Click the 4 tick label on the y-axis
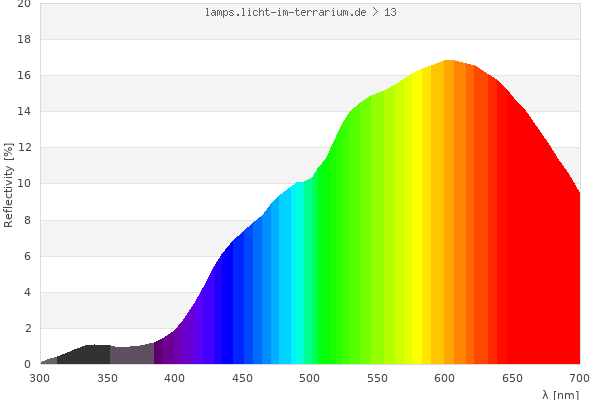Image resolution: width=600 pixels, height=400 pixels. coord(26,292)
